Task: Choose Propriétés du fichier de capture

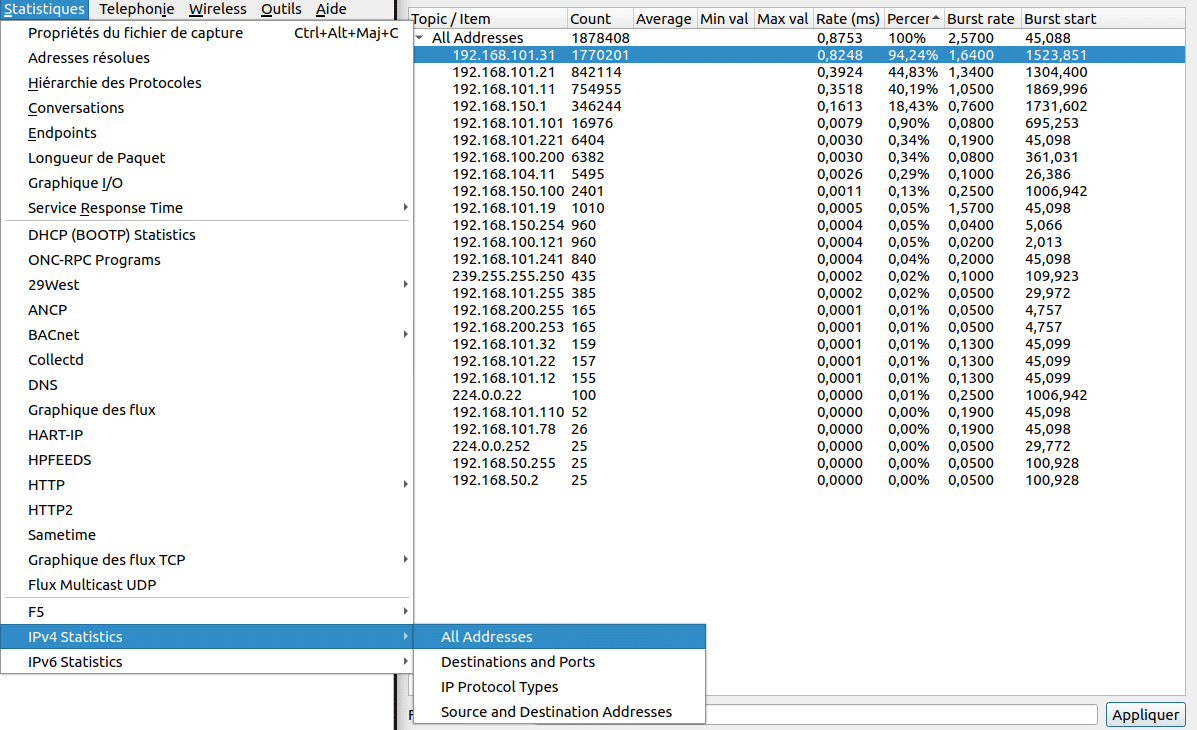Action: (207, 33)
